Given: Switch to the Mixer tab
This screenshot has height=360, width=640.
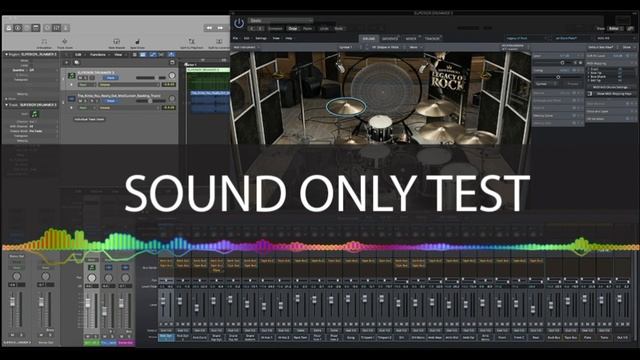Looking at the screenshot, I should click(x=411, y=39).
